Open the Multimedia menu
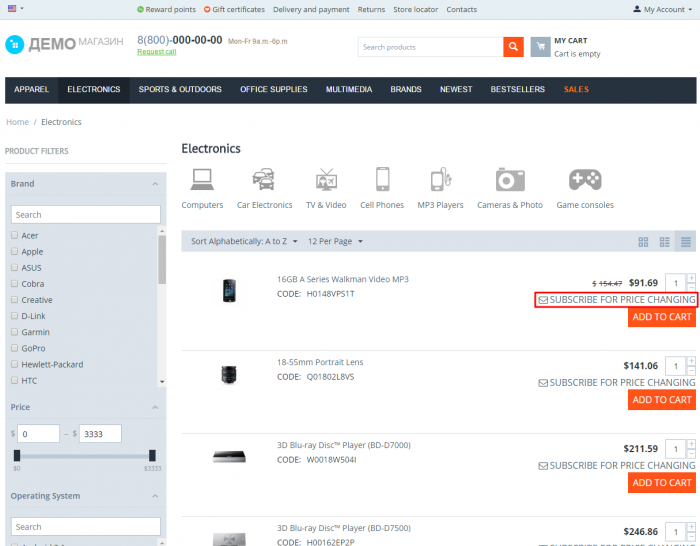 [349, 90]
